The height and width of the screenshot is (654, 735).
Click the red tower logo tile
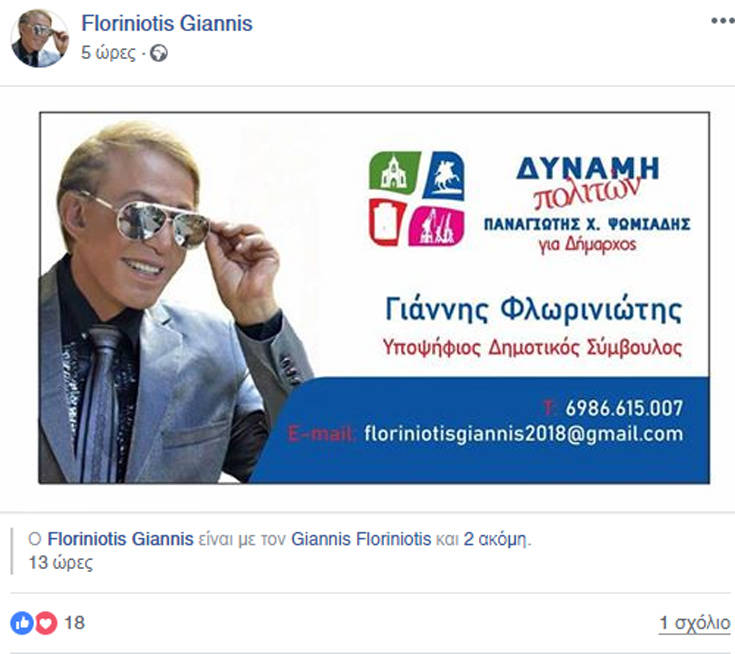[387, 222]
